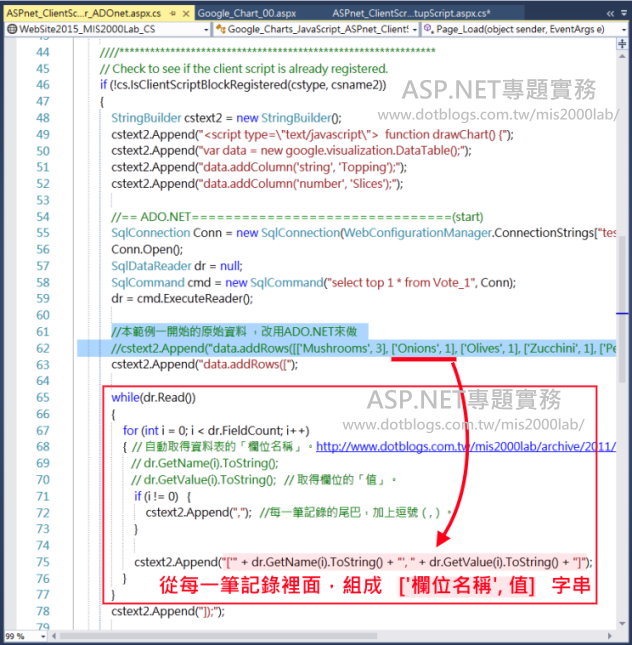632x645 pixels.
Task: Open the dotblogs.com.tw link on line 68
Action: (x=466, y=447)
